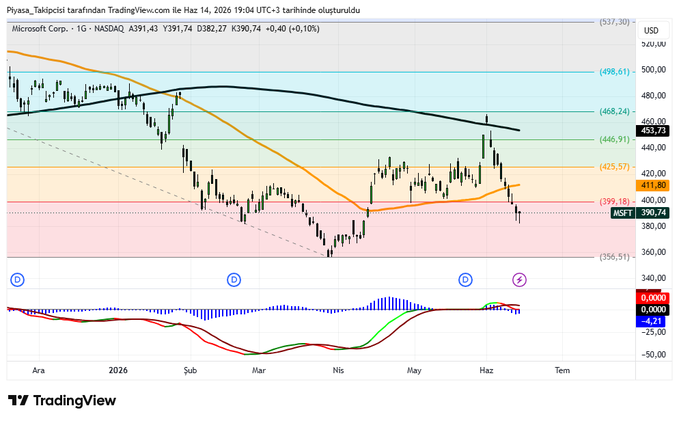Click the purple lightning earnings marker
The image size is (679, 421).
tap(520, 280)
